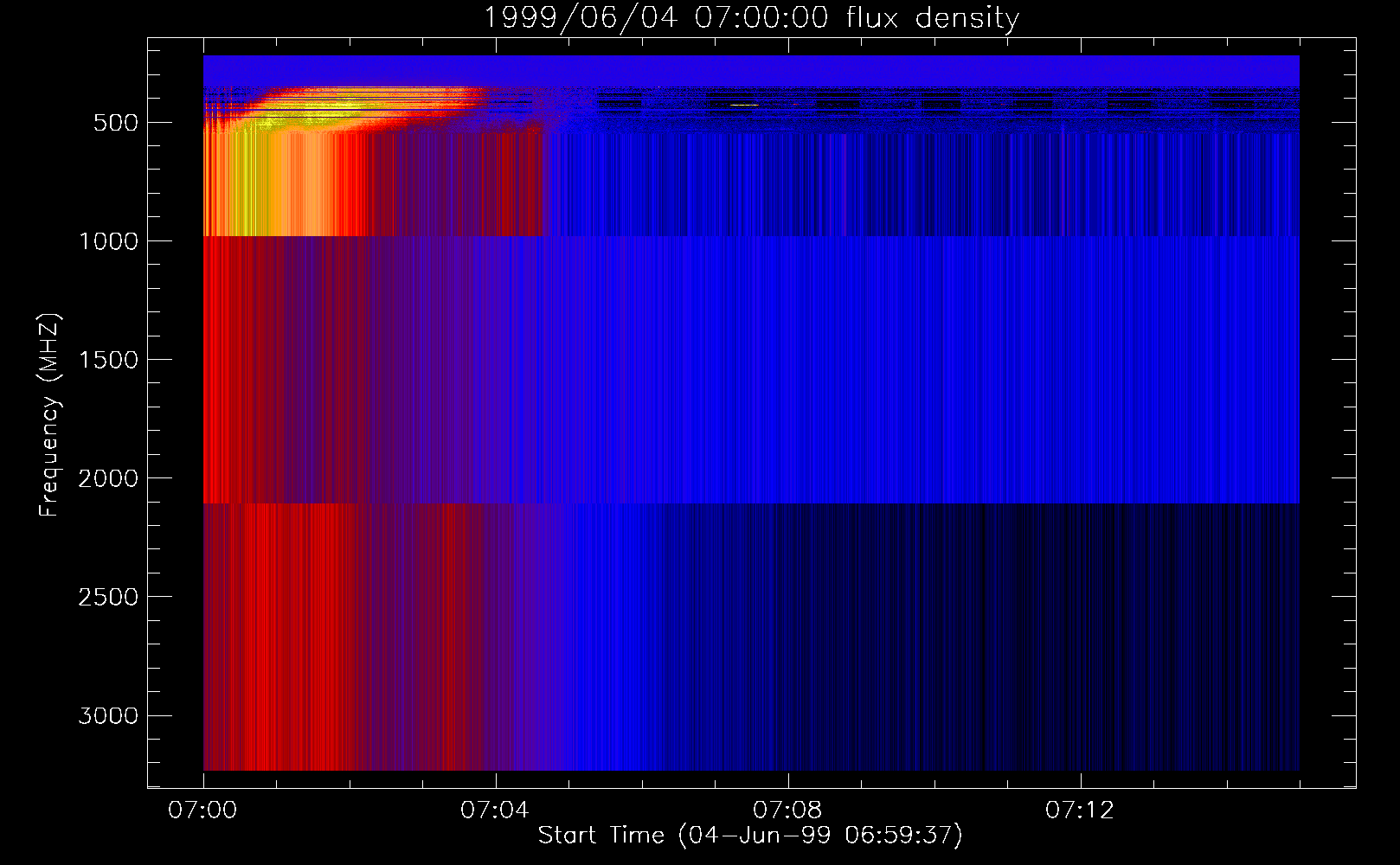Click the 07:04 time tick label
Image resolution: width=1400 pixels, height=865 pixels.
[495, 811]
